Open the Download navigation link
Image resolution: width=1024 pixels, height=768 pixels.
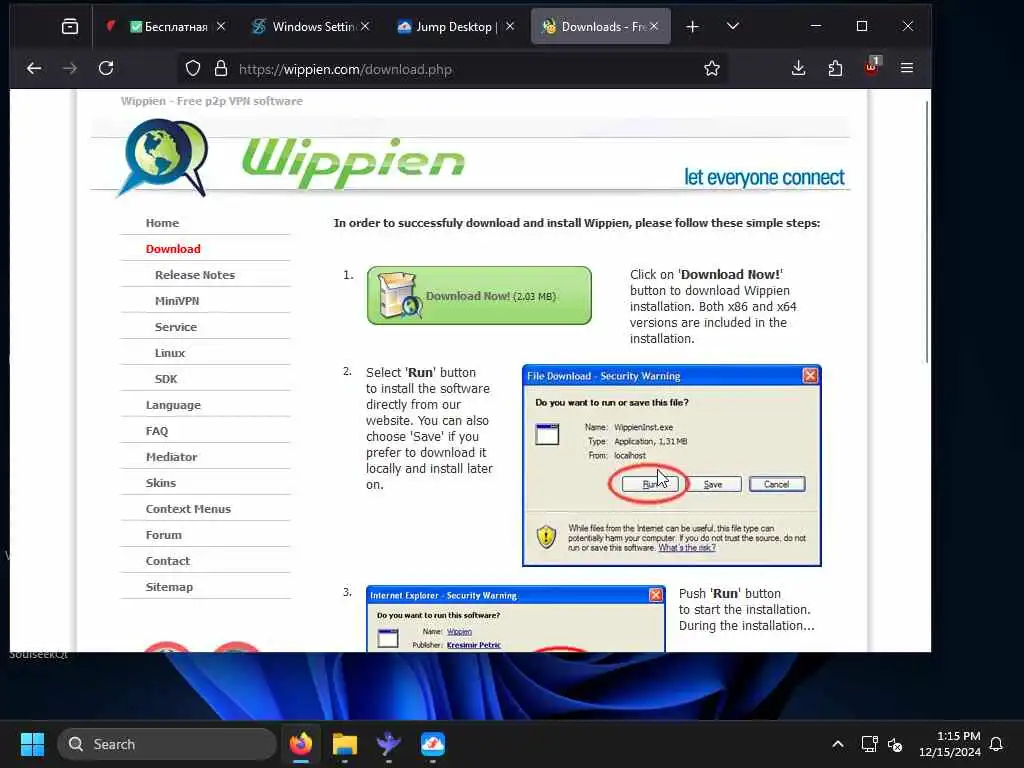point(173,249)
